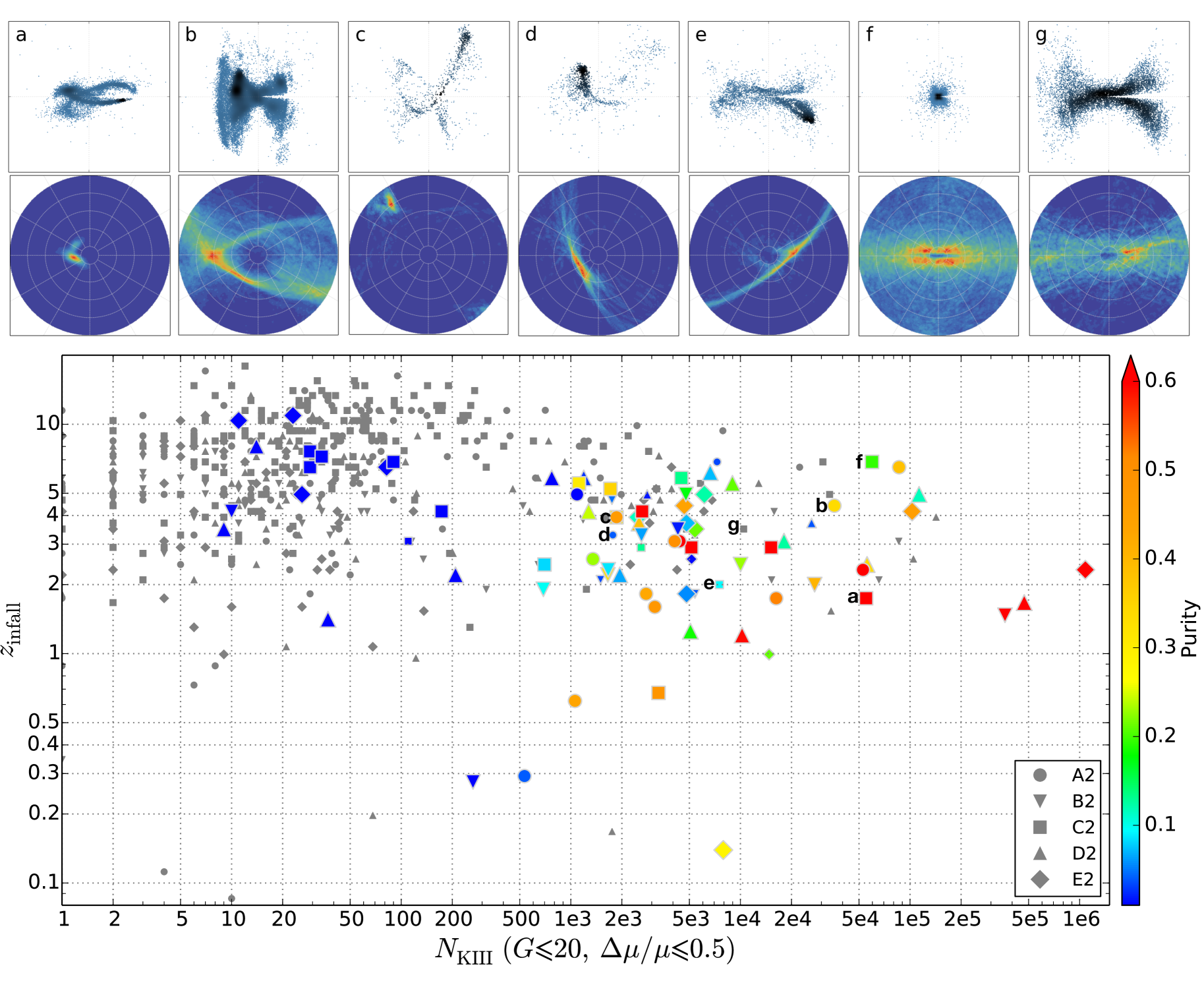Click the sky-map disc below panel d
The image size is (1204, 983).
coord(598,255)
